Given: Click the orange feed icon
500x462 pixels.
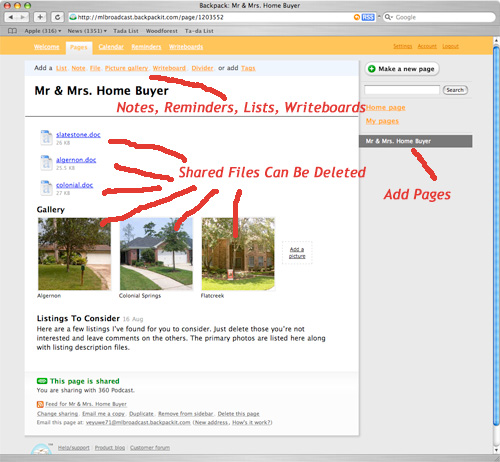Looking at the screenshot, I should (x=40, y=404).
